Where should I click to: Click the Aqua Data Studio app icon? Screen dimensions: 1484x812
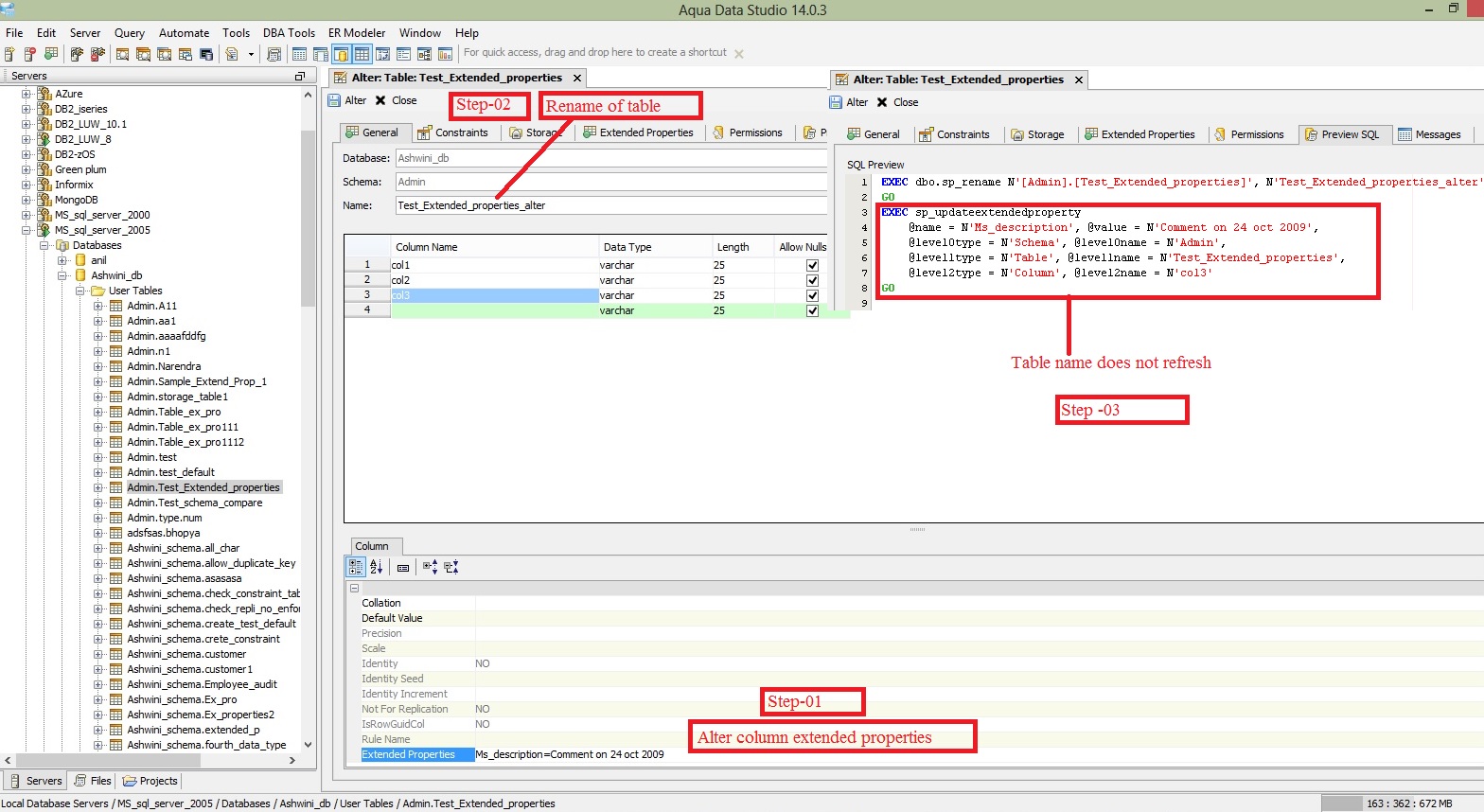(8, 9)
